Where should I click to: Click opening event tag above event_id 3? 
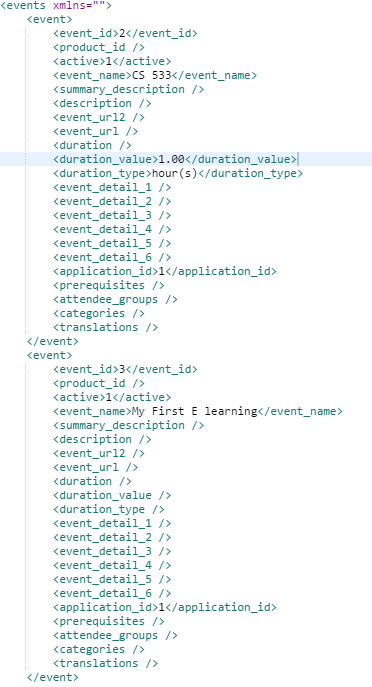tap(50, 355)
